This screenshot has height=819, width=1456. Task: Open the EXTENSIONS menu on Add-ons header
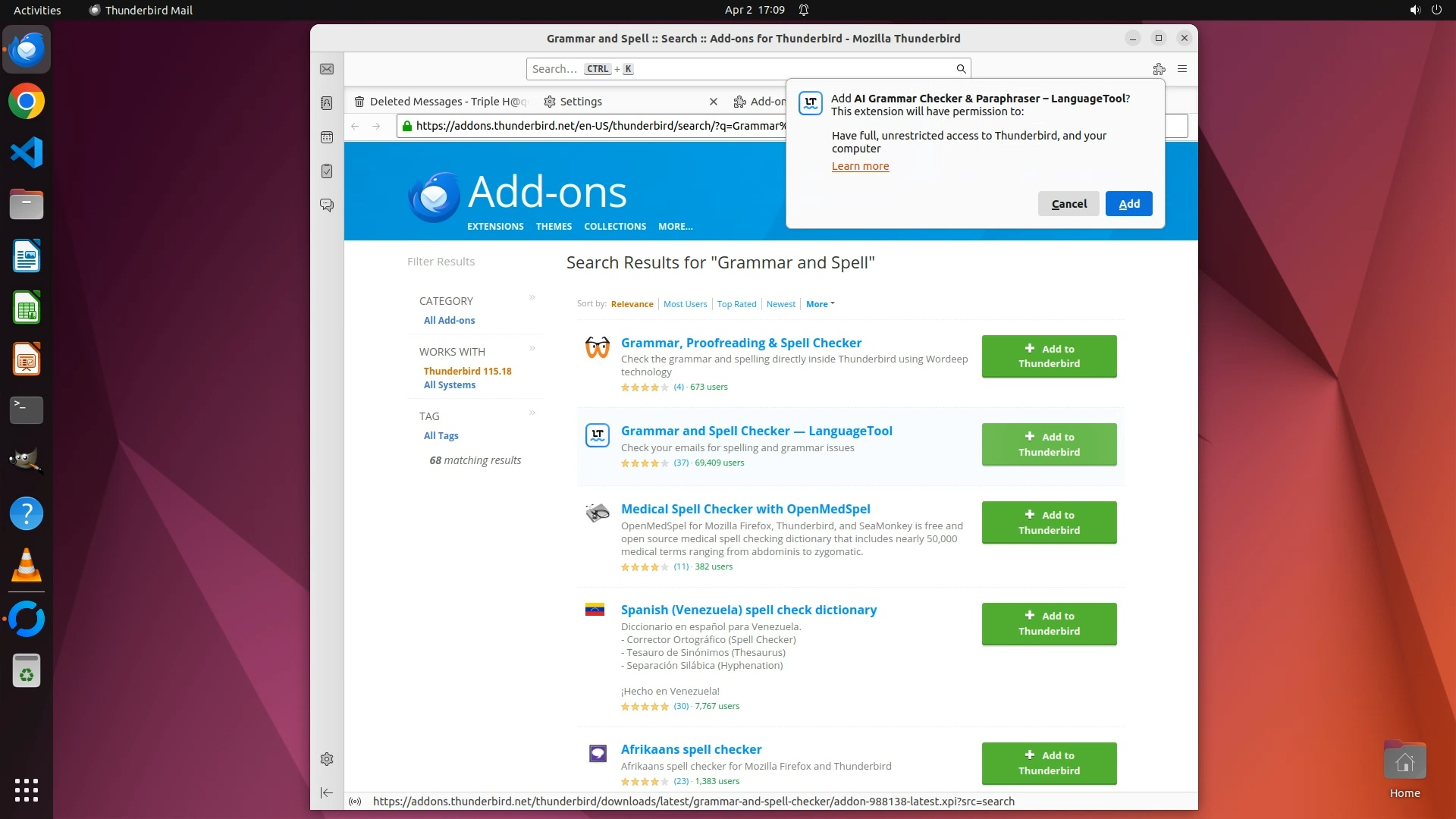495,227
